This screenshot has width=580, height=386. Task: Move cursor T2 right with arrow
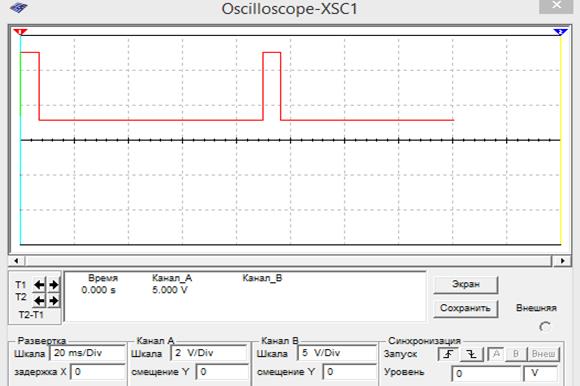54,301
